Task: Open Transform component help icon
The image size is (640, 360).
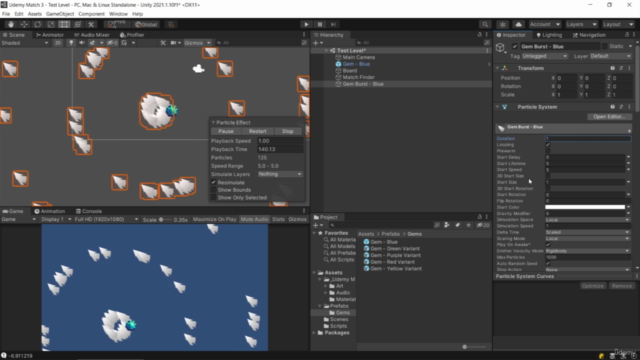Action: tap(612, 68)
